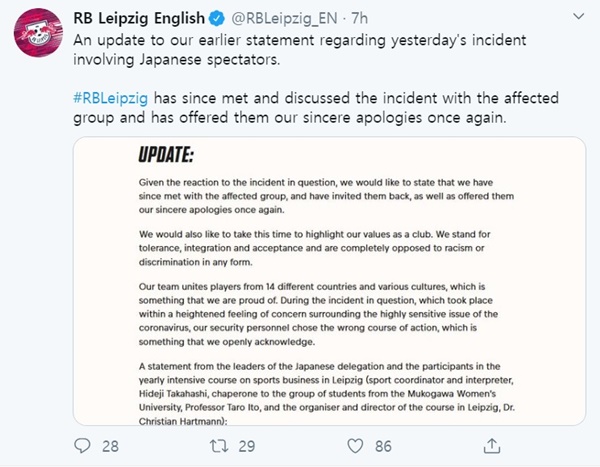Click the paragraph about 14 different countries
The image size is (600, 467).
318,314
